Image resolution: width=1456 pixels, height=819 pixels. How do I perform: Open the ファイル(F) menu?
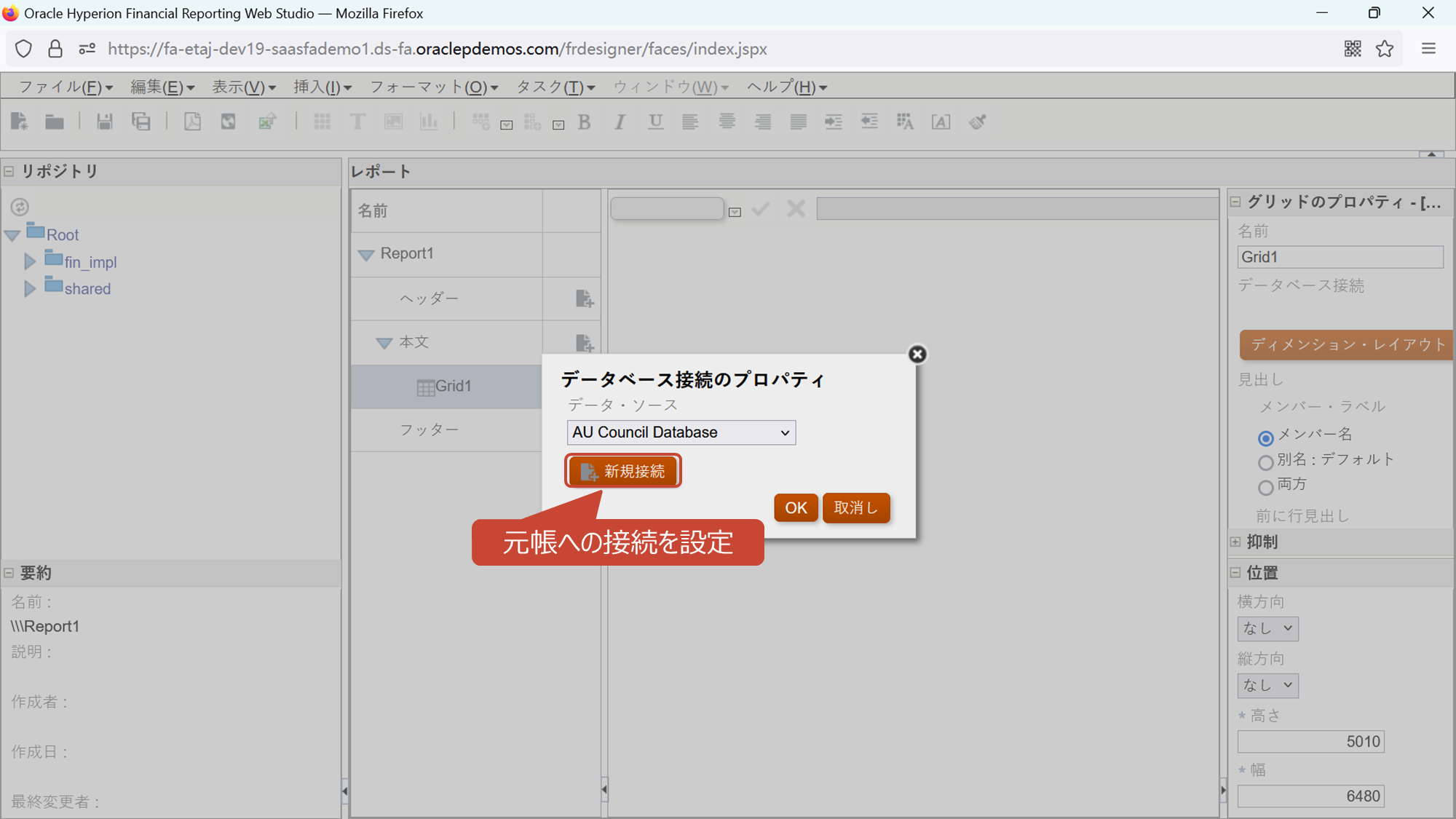[x=65, y=87]
